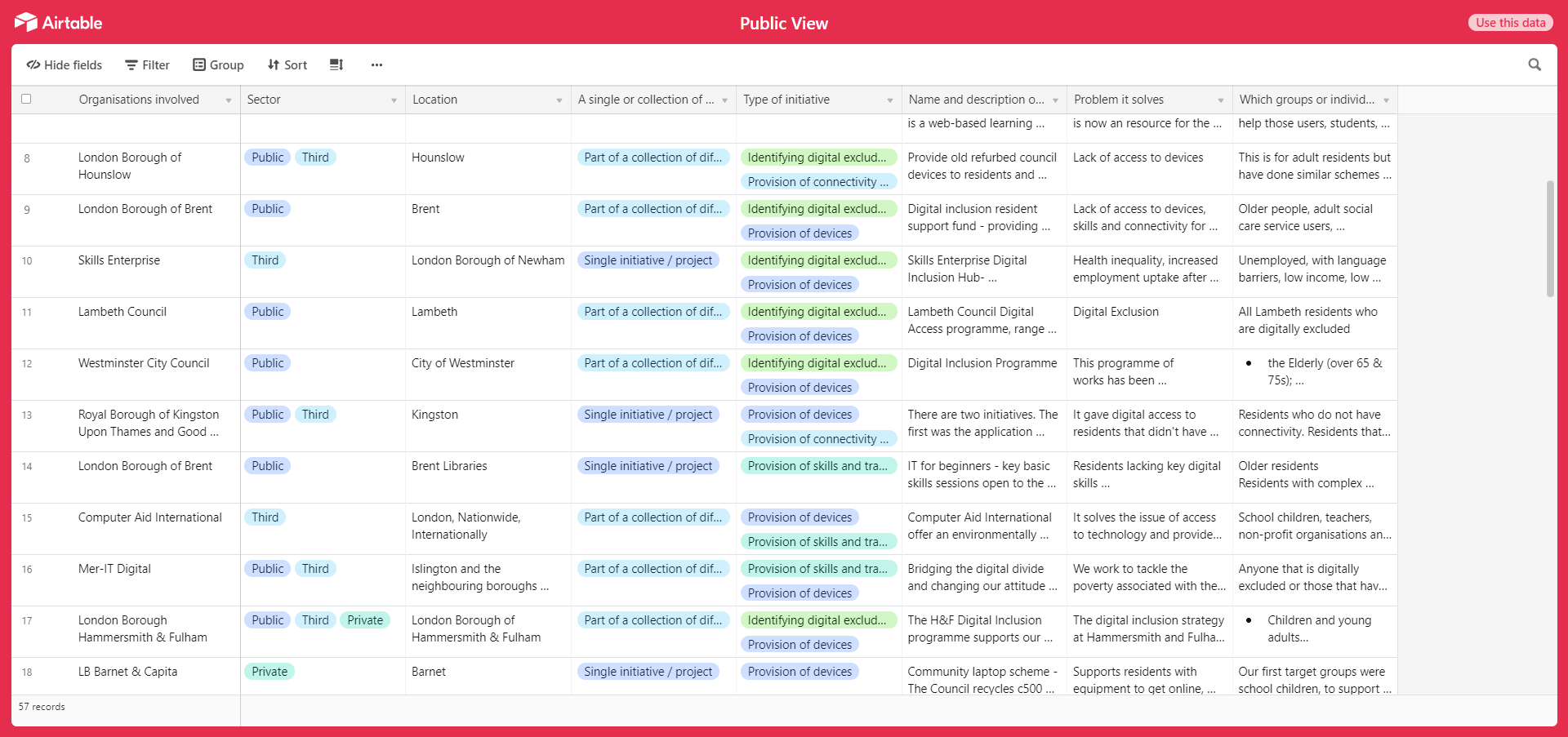The image size is (1568, 737).
Task: Click the Hide fields toolbar button
Action: (65, 64)
